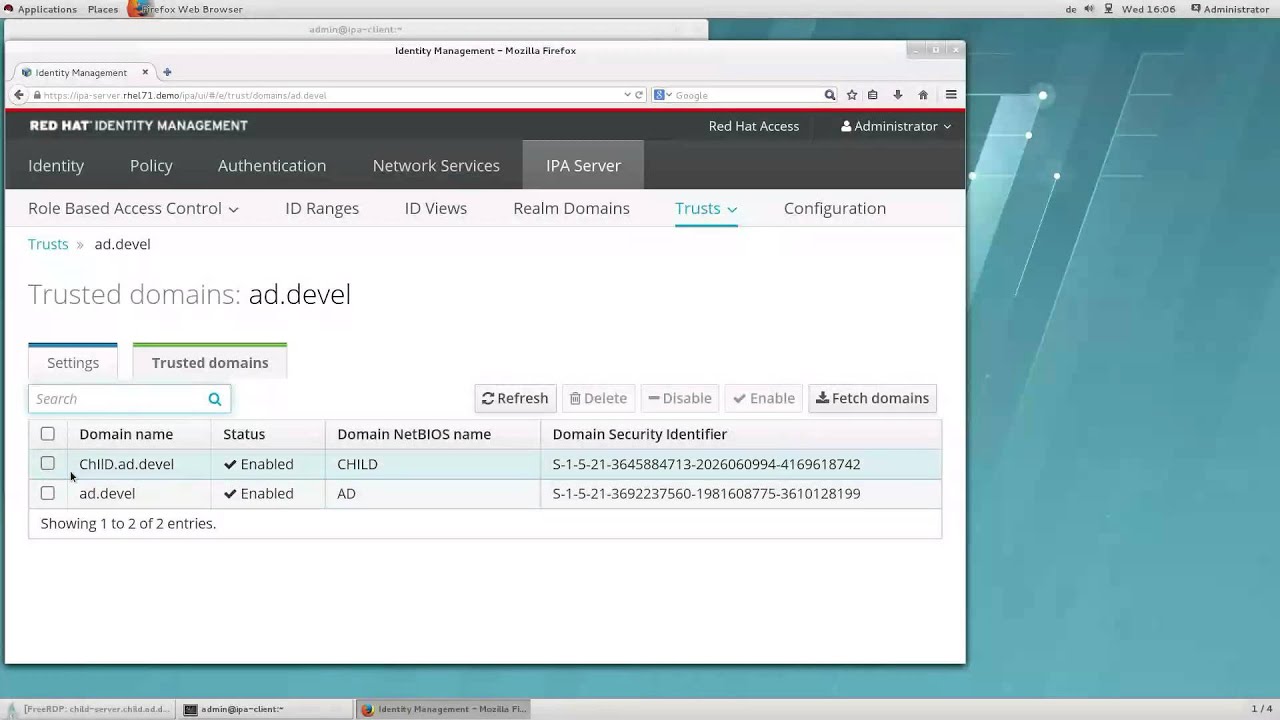The image size is (1280, 720).
Task: Open the Identity main menu
Action: pyautogui.click(x=56, y=166)
